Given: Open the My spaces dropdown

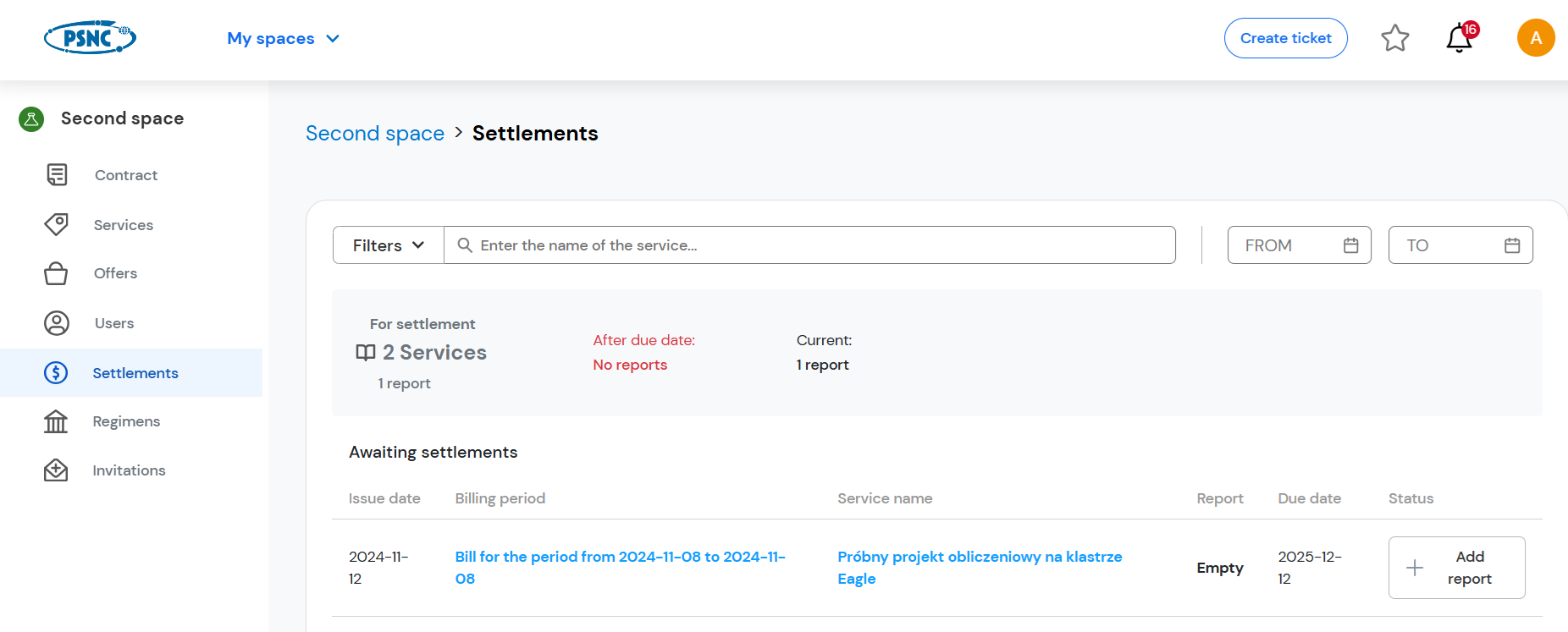Looking at the screenshot, I should click(x=284, y=38).
